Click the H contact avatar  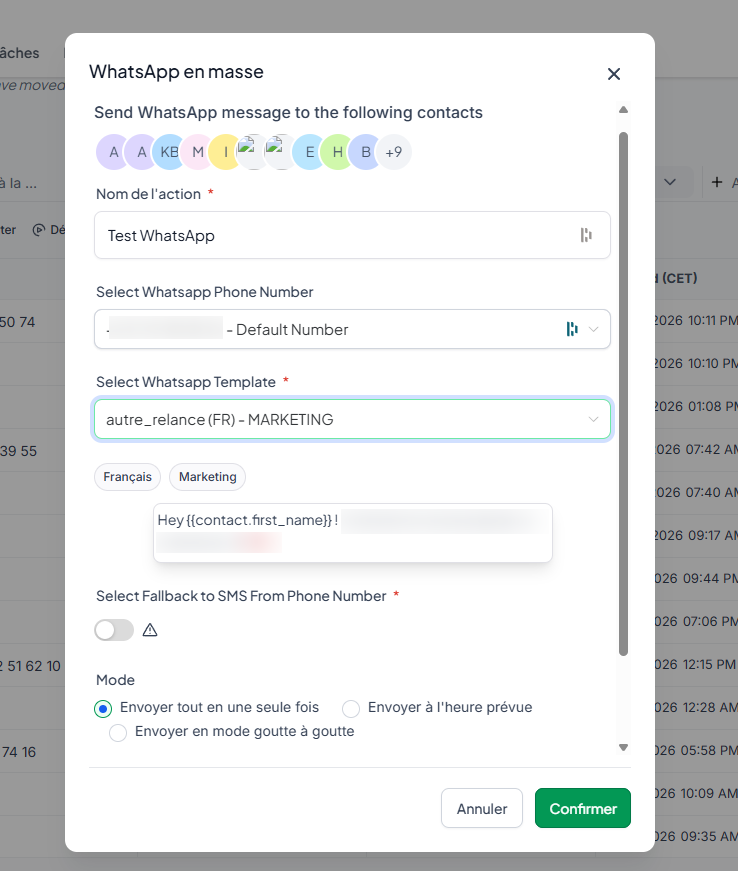[x=338, y=152]
